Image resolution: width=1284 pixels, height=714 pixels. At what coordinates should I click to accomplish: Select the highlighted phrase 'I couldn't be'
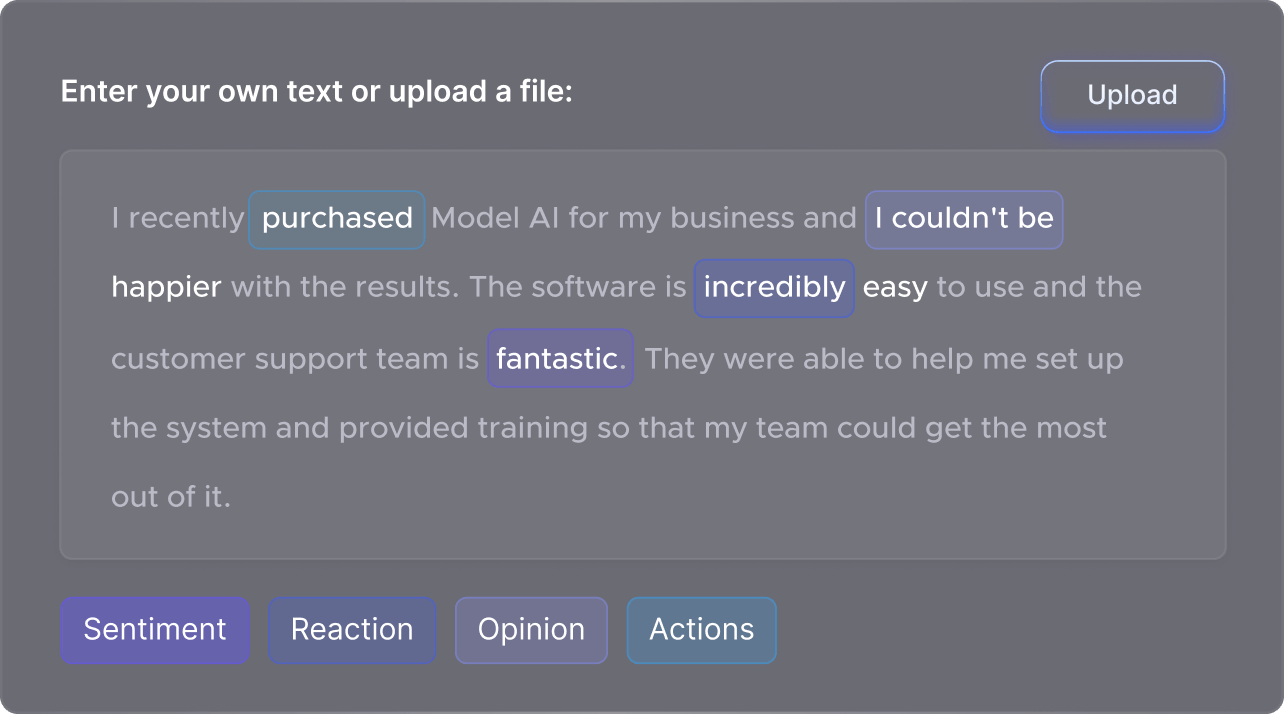963,218
